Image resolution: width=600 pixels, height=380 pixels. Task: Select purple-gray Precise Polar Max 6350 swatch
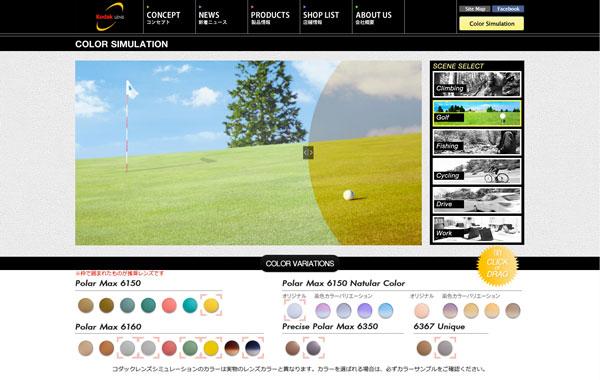[x=314, y=348]
